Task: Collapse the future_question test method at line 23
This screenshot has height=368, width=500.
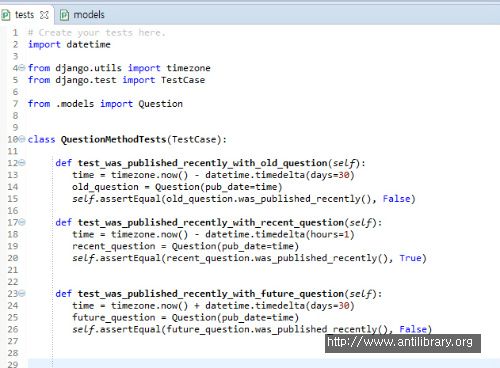Action: pyautogui.click(x=22, y=293)
